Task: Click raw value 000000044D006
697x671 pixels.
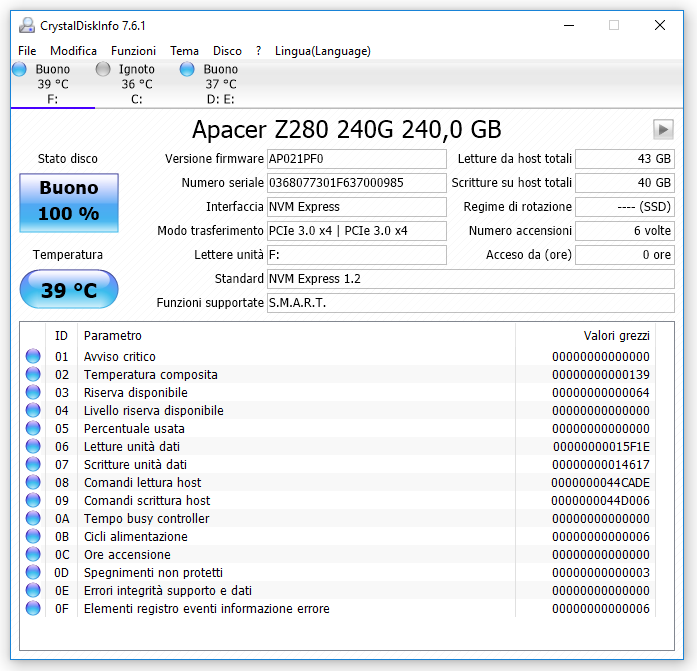Action: click(601, 500)
